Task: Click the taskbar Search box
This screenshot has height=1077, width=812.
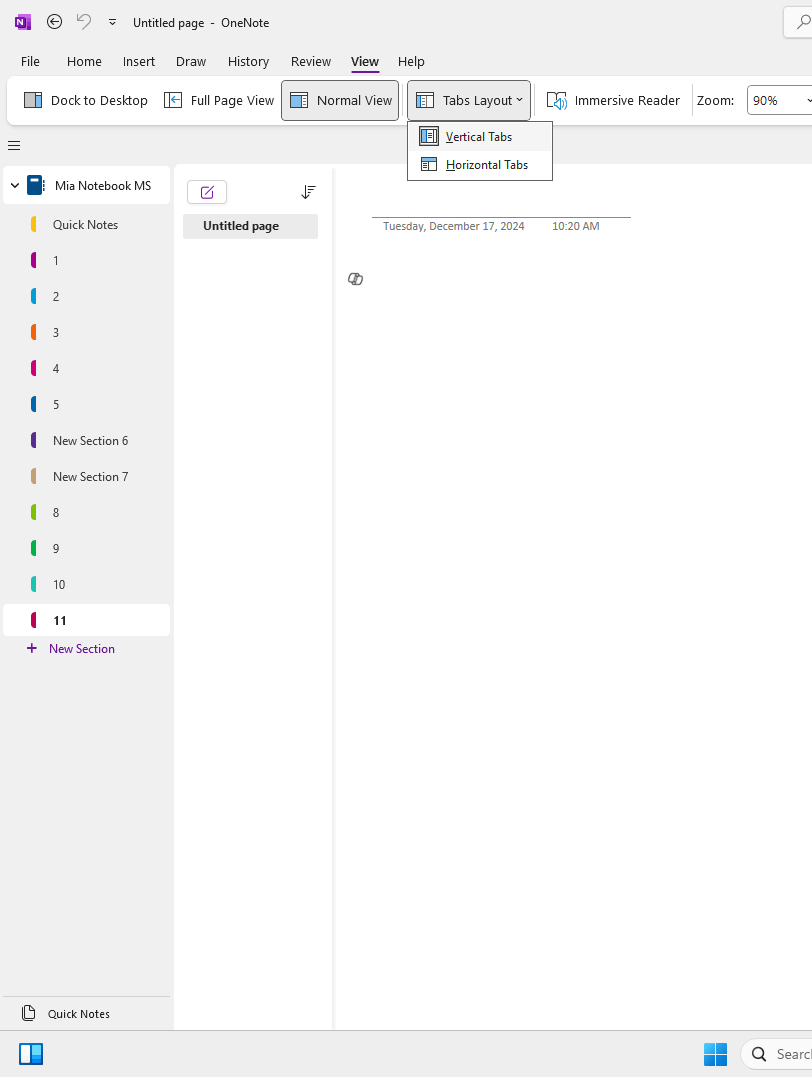Action: [777, 1054]
